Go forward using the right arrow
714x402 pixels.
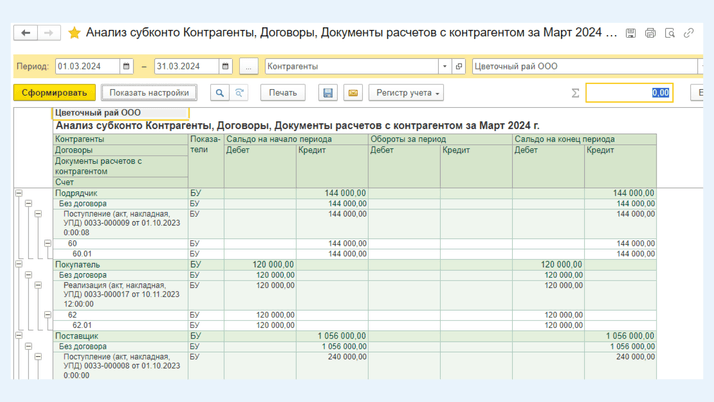click(48, 33)
